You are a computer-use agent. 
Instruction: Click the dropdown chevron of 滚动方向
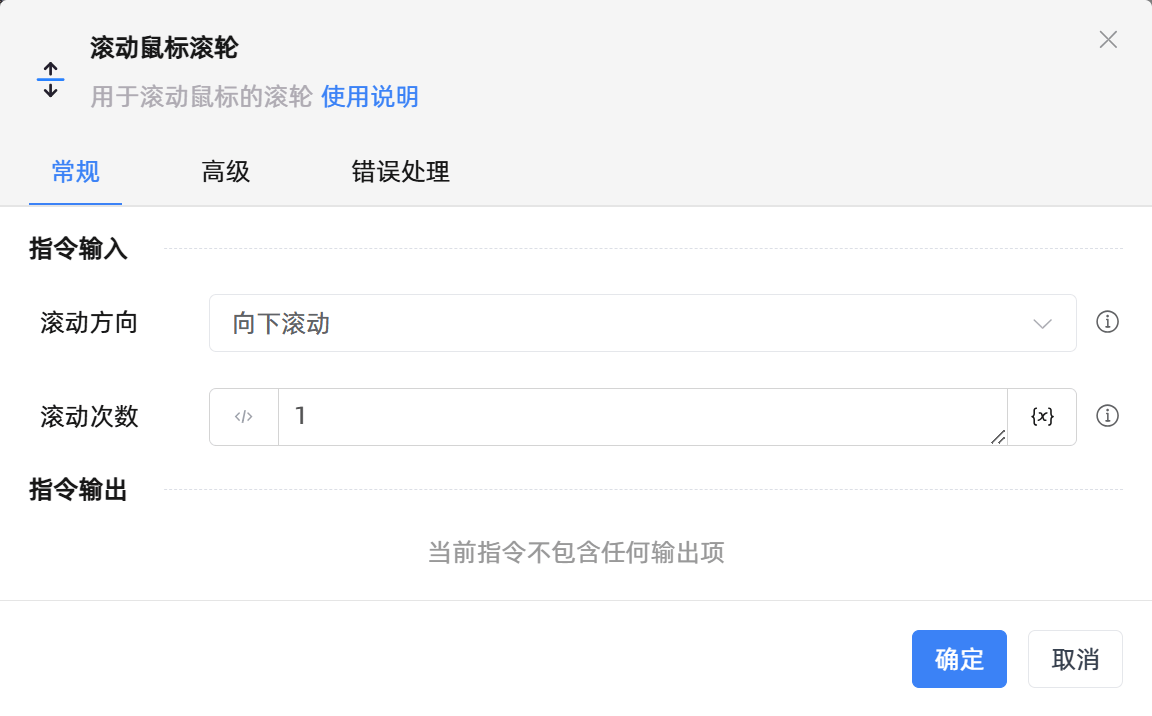1042,323
